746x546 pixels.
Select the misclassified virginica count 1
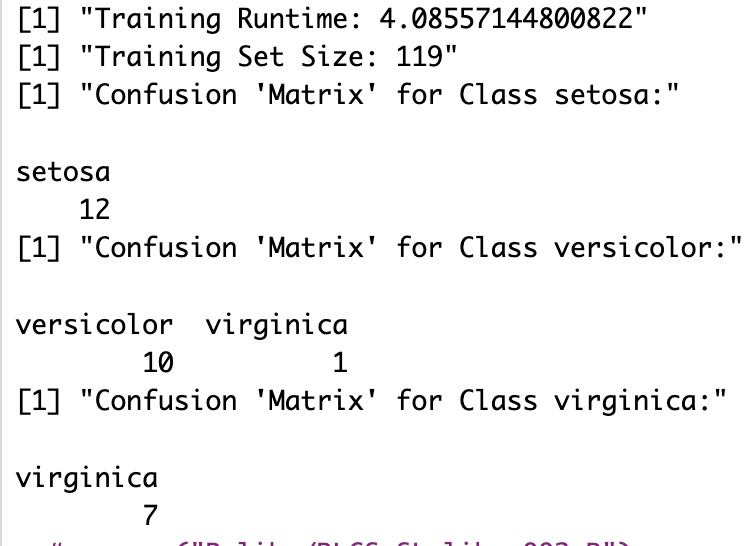click(x=340, y=362)
